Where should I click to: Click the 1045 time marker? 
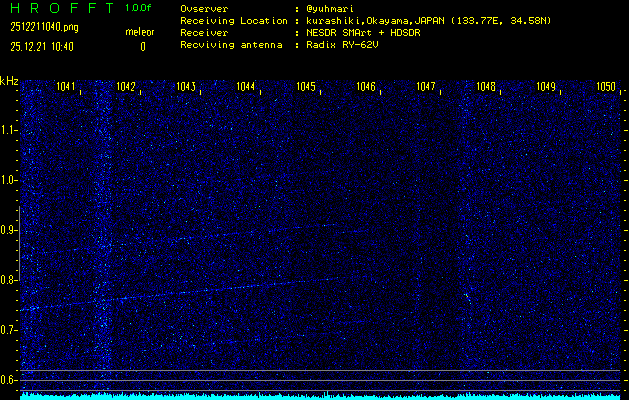(x=306, y=87)
